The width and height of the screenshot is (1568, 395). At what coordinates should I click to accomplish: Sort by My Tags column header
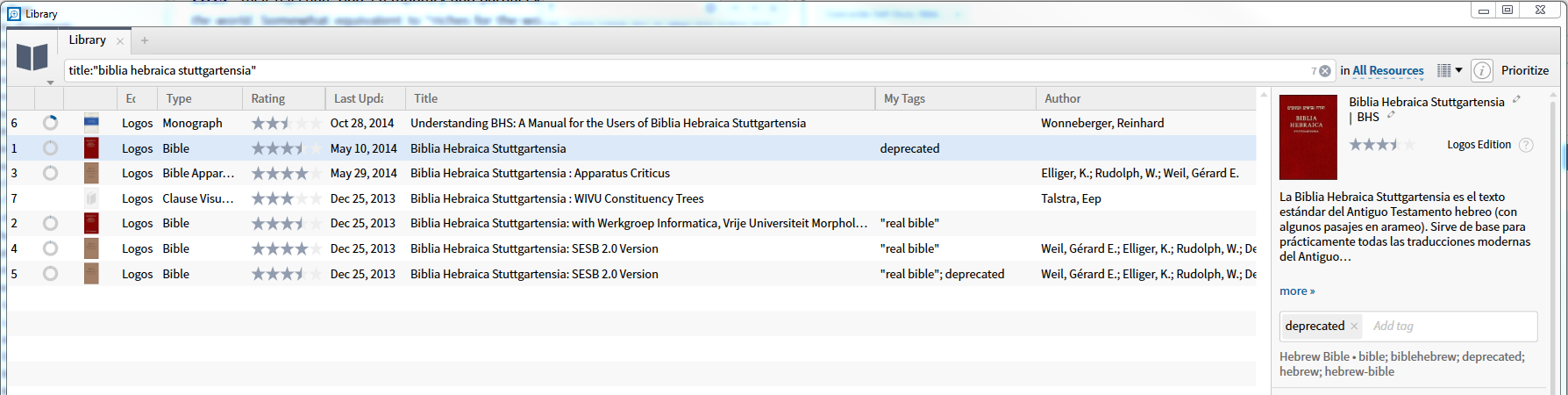(956, 98)
